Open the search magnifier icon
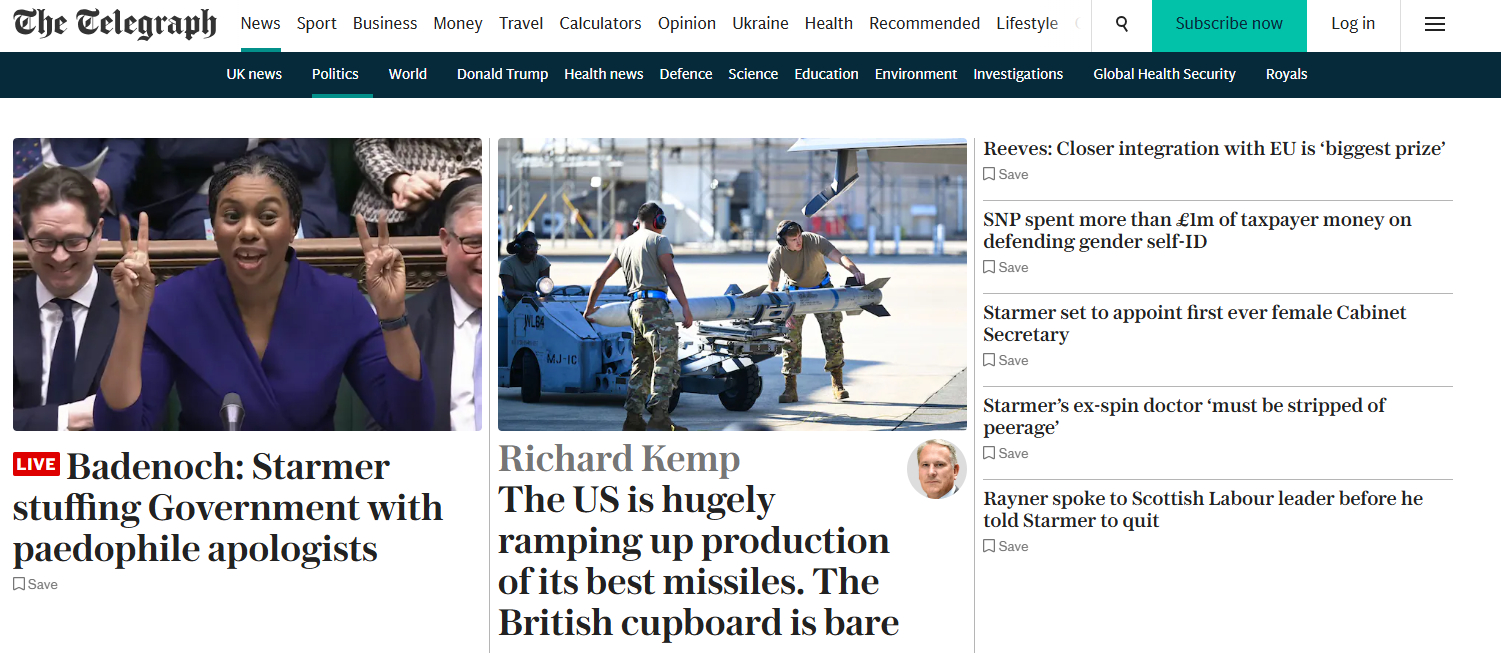Screen dimensions: 1501x653 [1121, 24]
